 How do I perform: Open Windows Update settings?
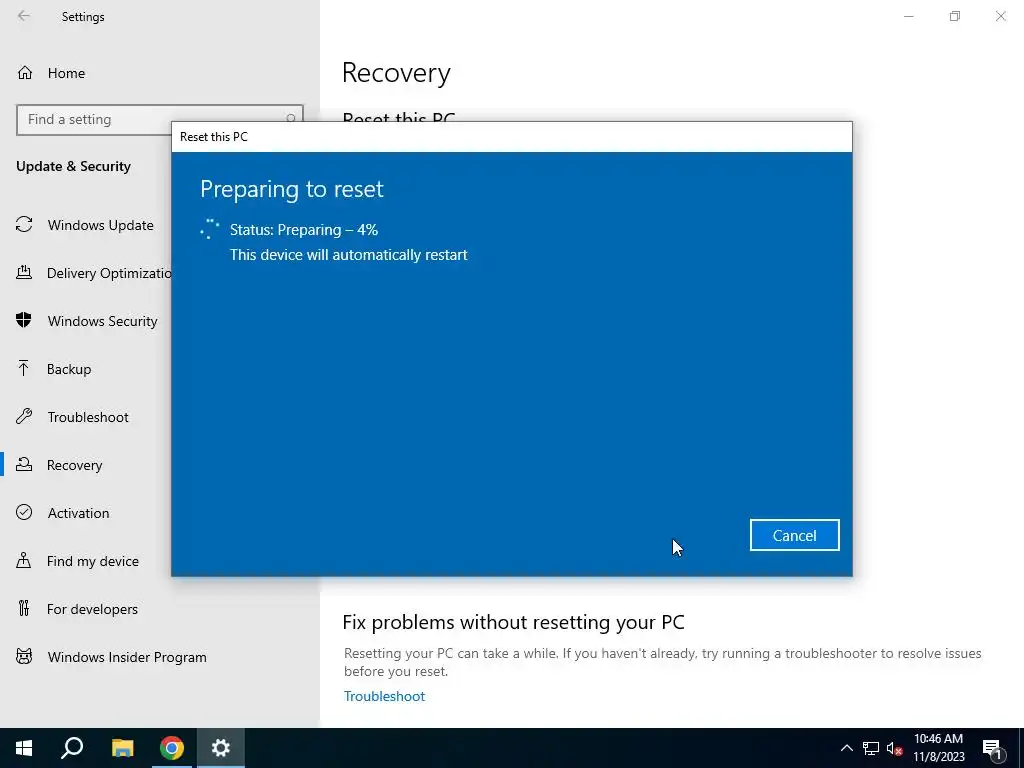pos(101,225)
